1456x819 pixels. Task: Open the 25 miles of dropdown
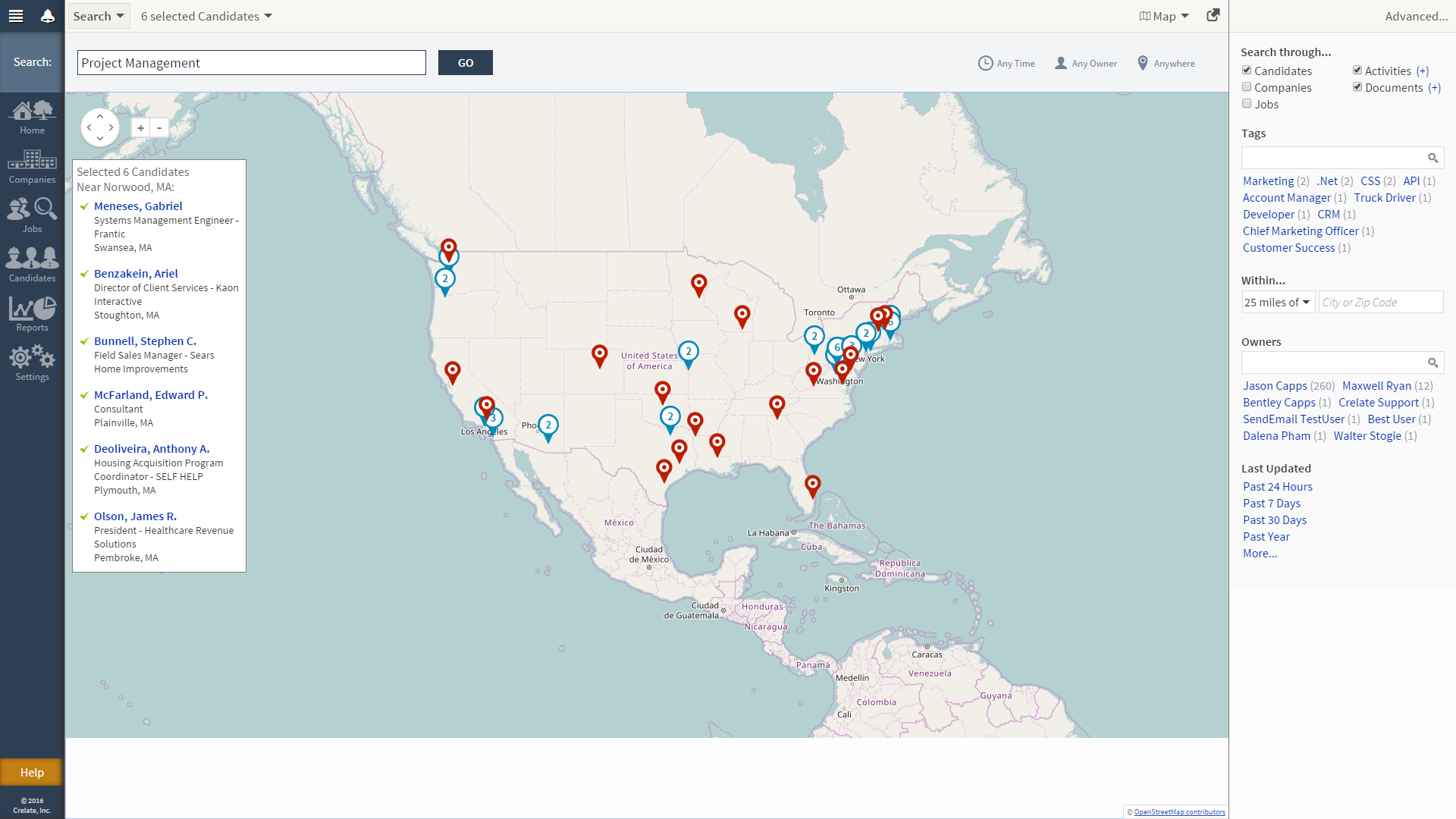[1278, 303]
